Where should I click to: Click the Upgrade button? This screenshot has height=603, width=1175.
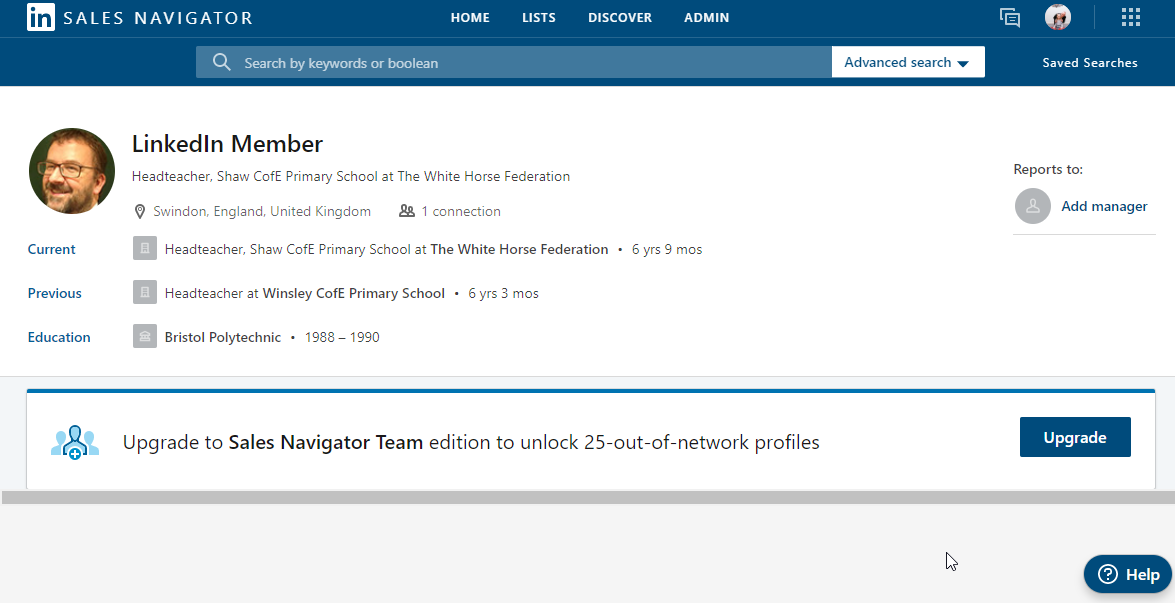[x=1075, y=437]
